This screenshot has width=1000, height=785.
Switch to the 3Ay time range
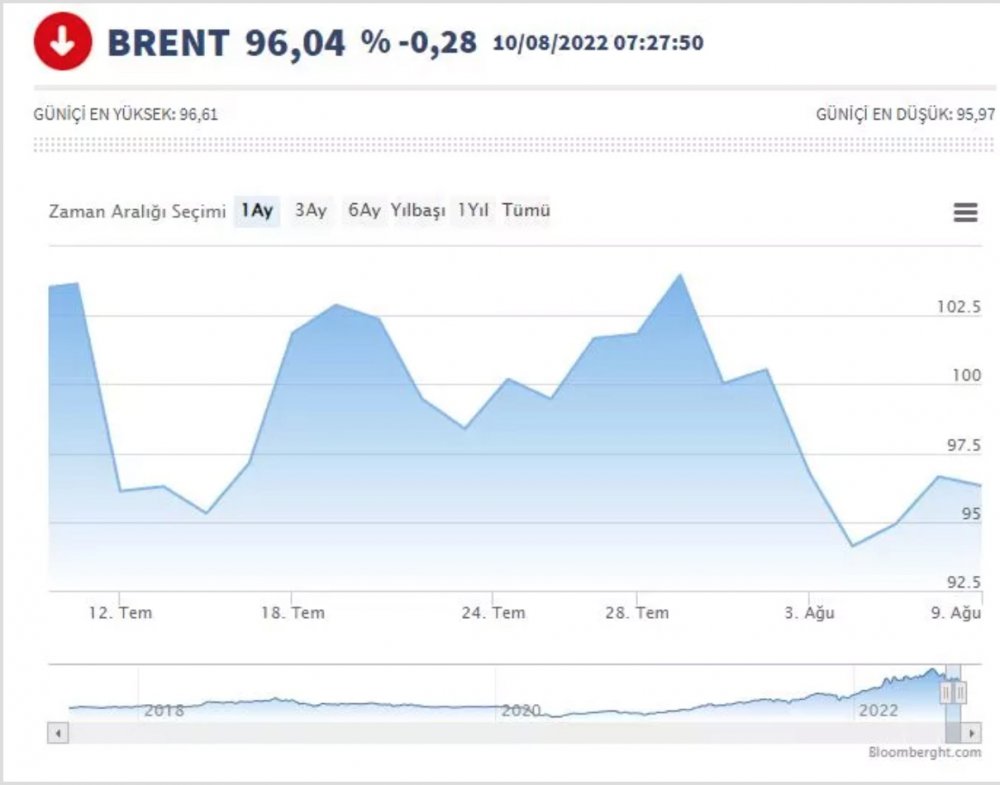tap(311, 211)
